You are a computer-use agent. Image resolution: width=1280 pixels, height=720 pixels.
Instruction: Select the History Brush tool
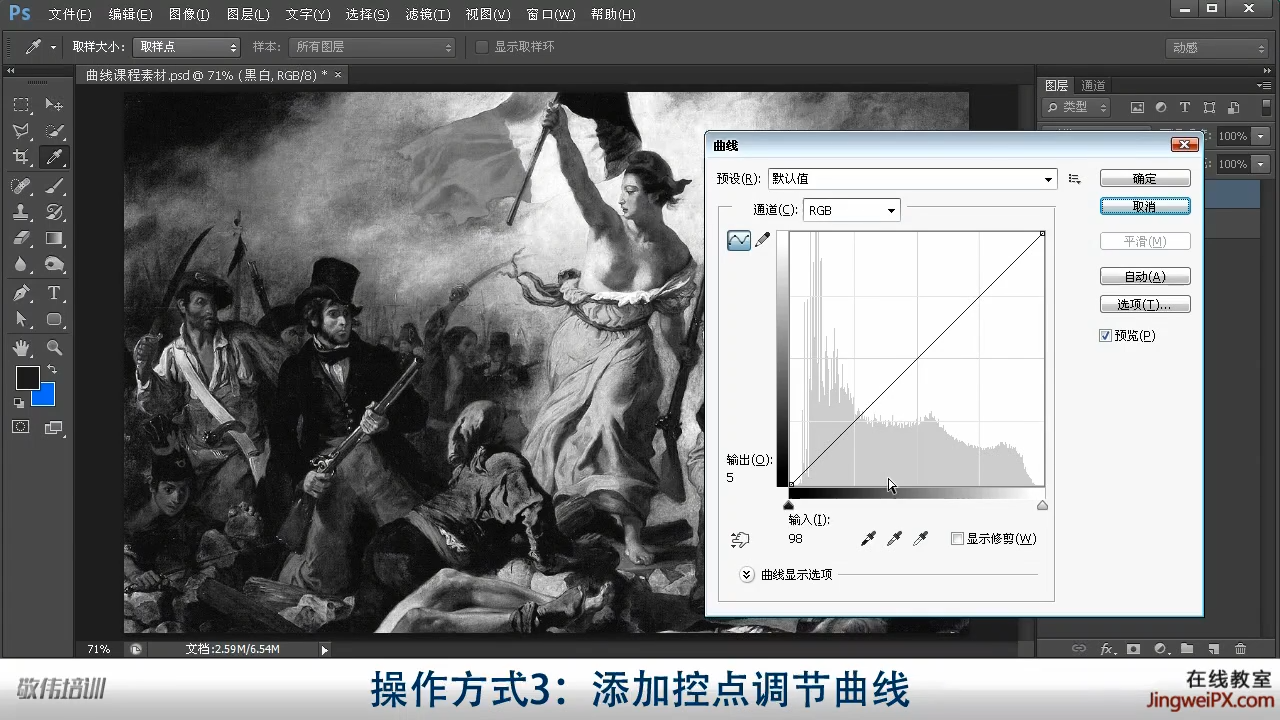[x=54, y=212]
